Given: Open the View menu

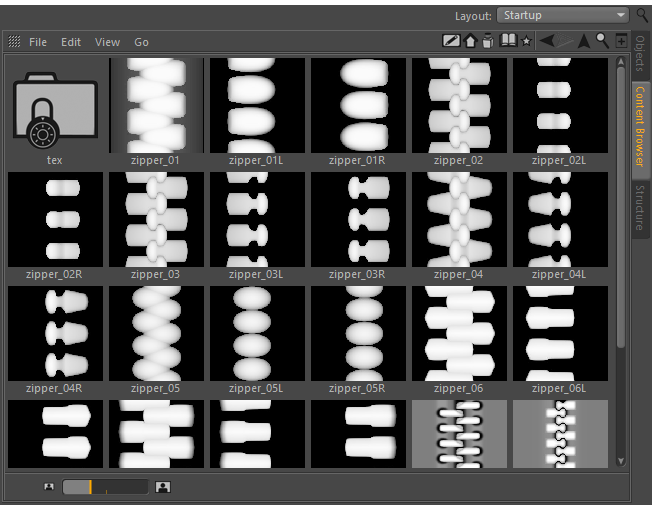Looking at the screenshot, I should tap(107, 42).
